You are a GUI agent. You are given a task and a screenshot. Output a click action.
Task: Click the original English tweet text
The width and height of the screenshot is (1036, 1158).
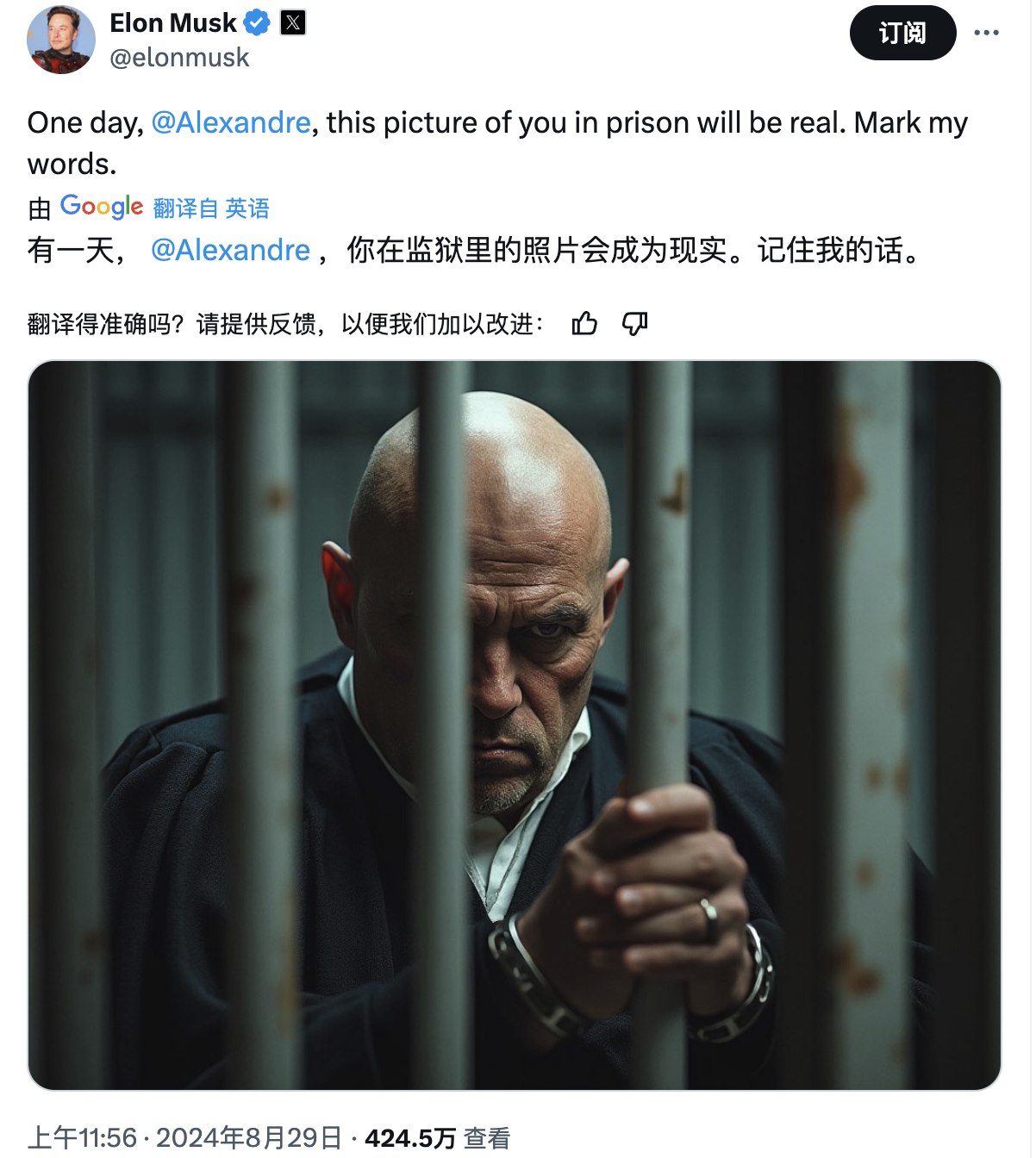tap(497, 143)
